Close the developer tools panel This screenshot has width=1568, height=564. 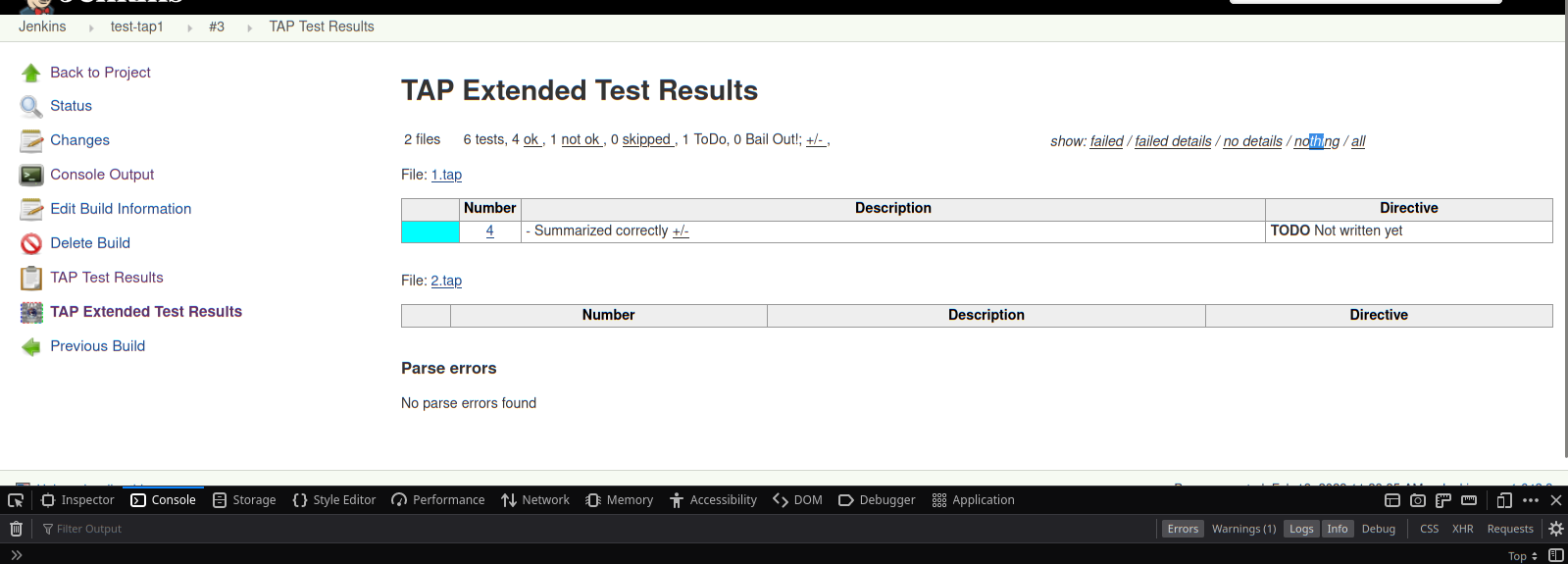(1556, 500)
